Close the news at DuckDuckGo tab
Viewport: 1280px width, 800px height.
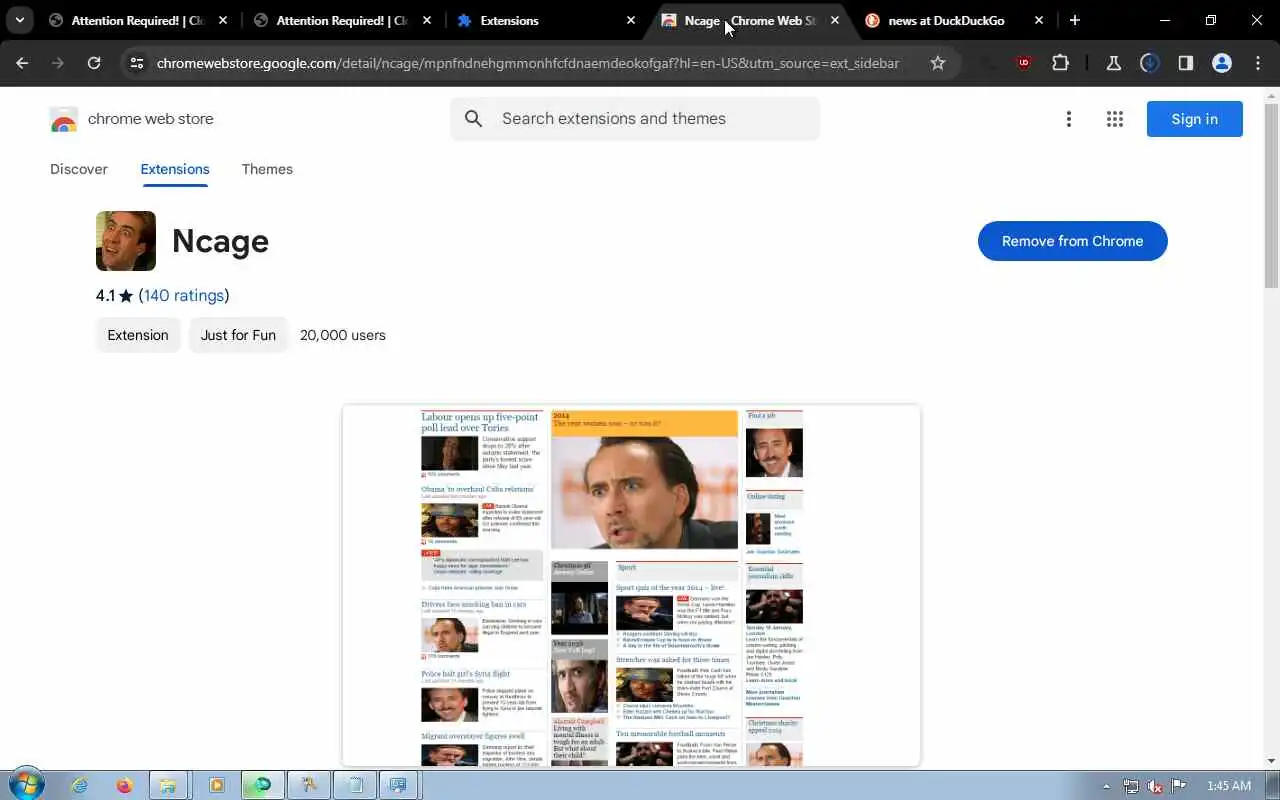[x=1039, y=20]
